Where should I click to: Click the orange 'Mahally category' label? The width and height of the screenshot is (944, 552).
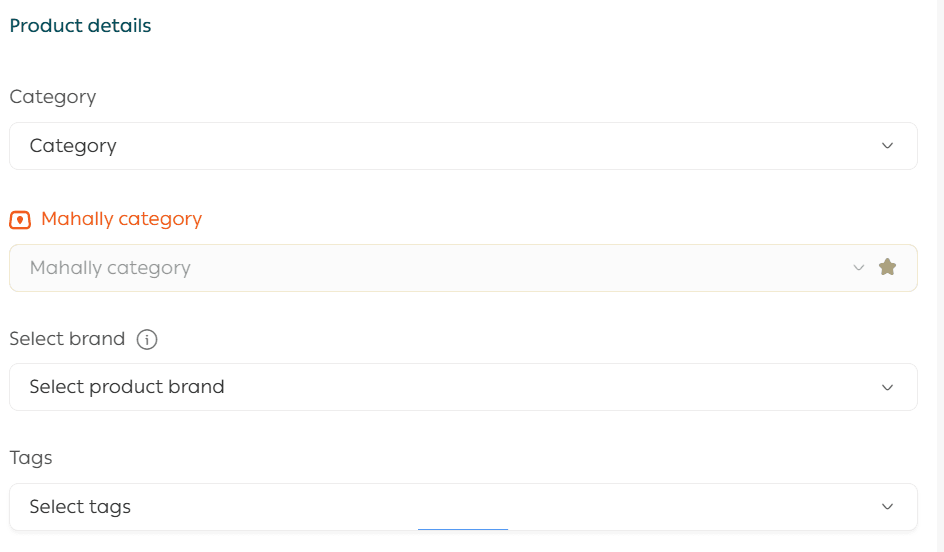click(121, 219)
